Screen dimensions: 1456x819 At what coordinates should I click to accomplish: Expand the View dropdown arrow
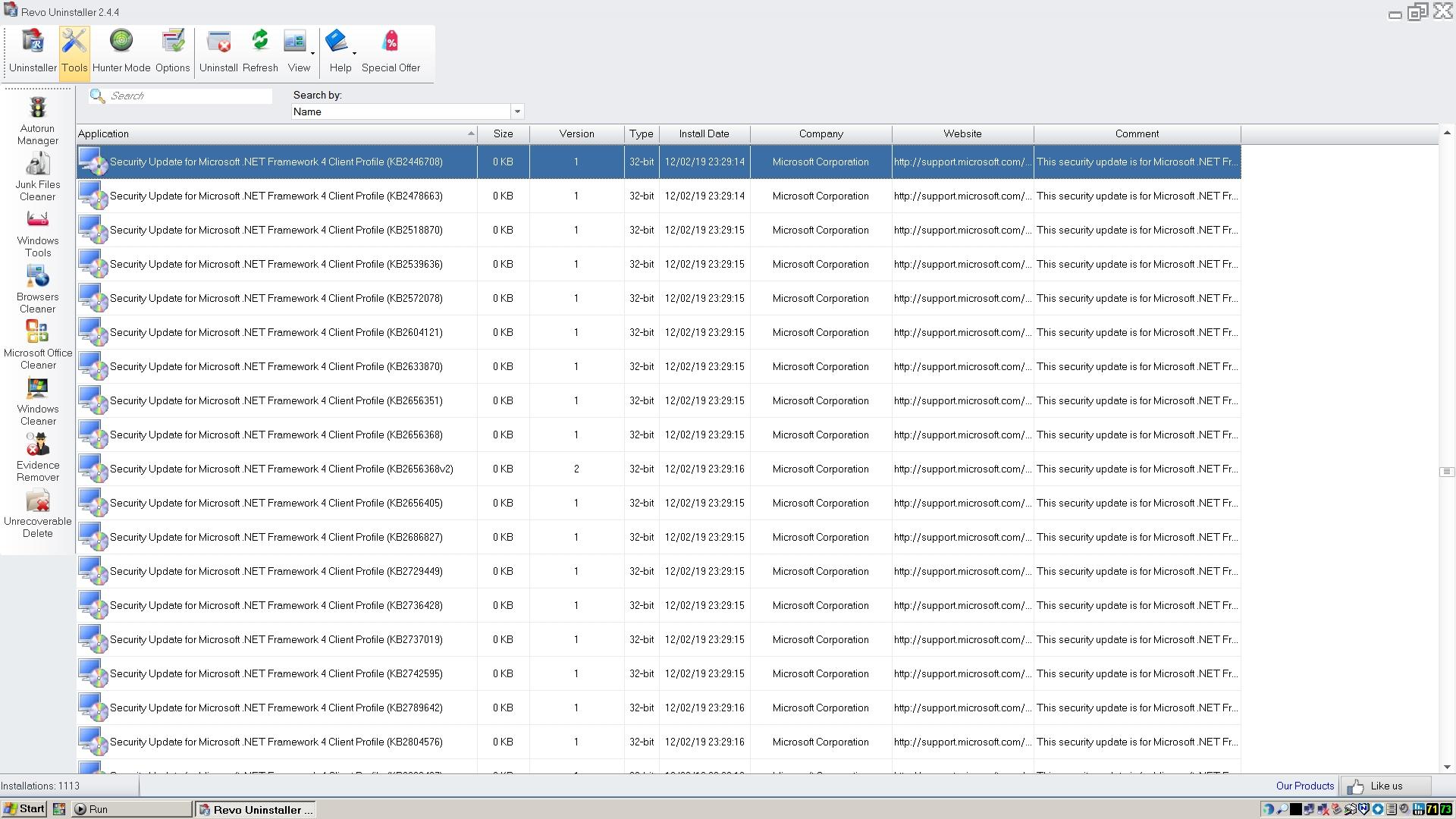312,54
